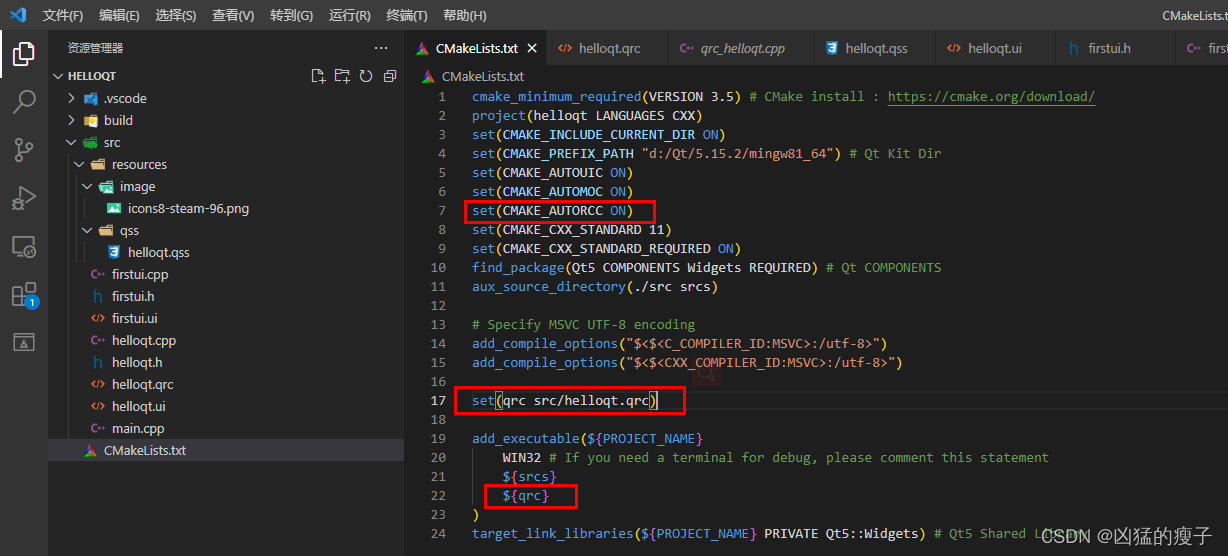The image size is (1228, 556).
Task: Switch to the helloqt.ui editor tab
Action: click(995, 48)
